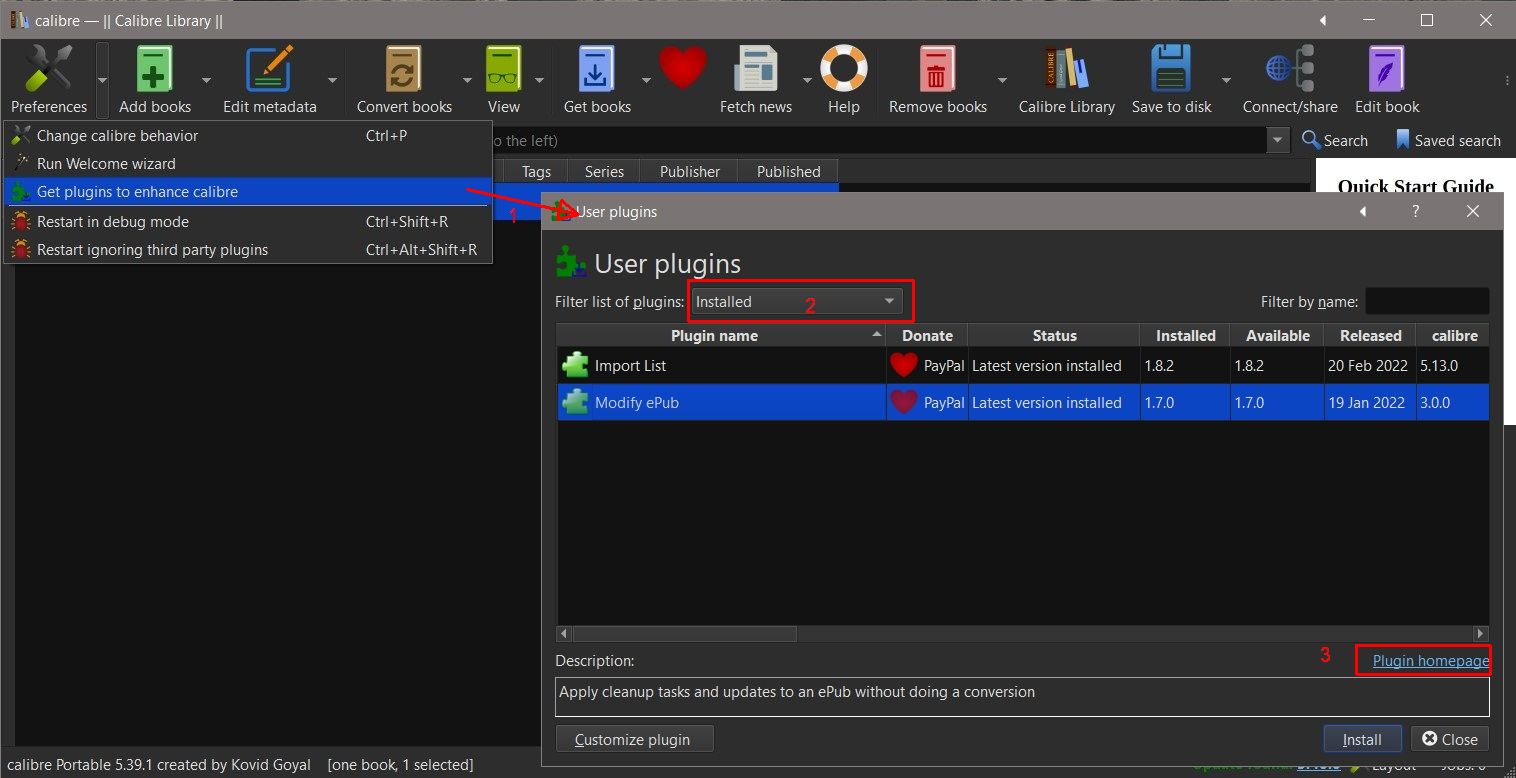
Task: Click the main library search box
Action: point(880,140)
